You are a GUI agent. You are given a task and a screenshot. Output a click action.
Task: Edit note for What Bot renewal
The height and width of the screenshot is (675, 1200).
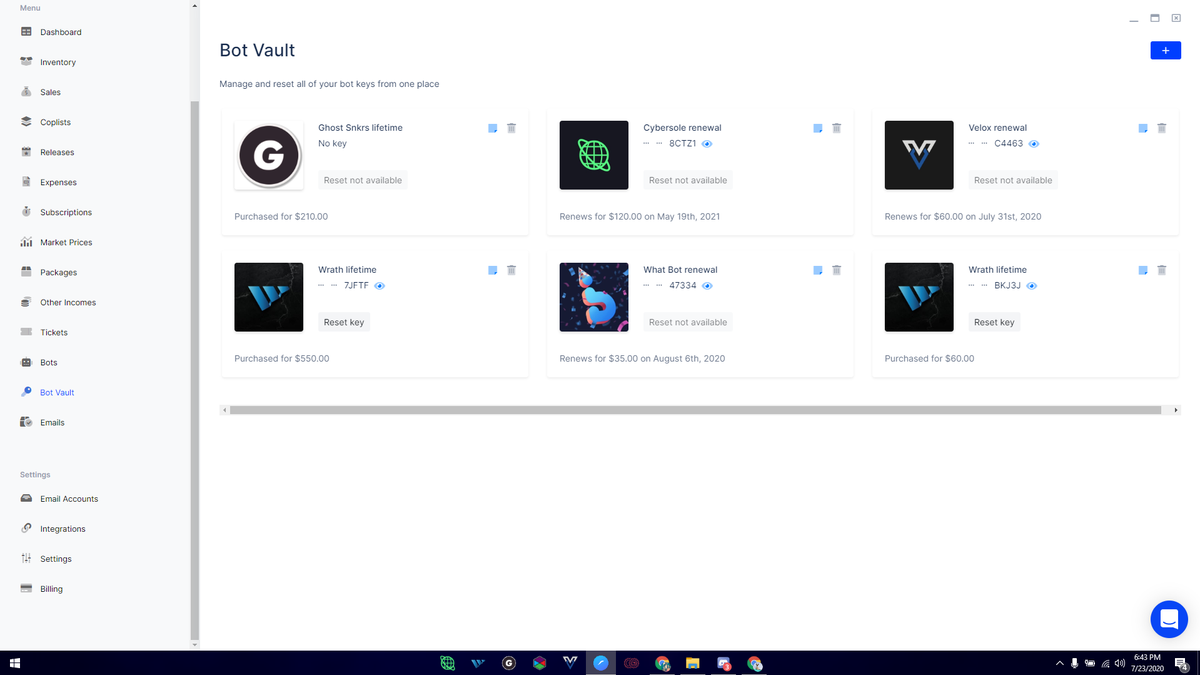tap(818, 270)
